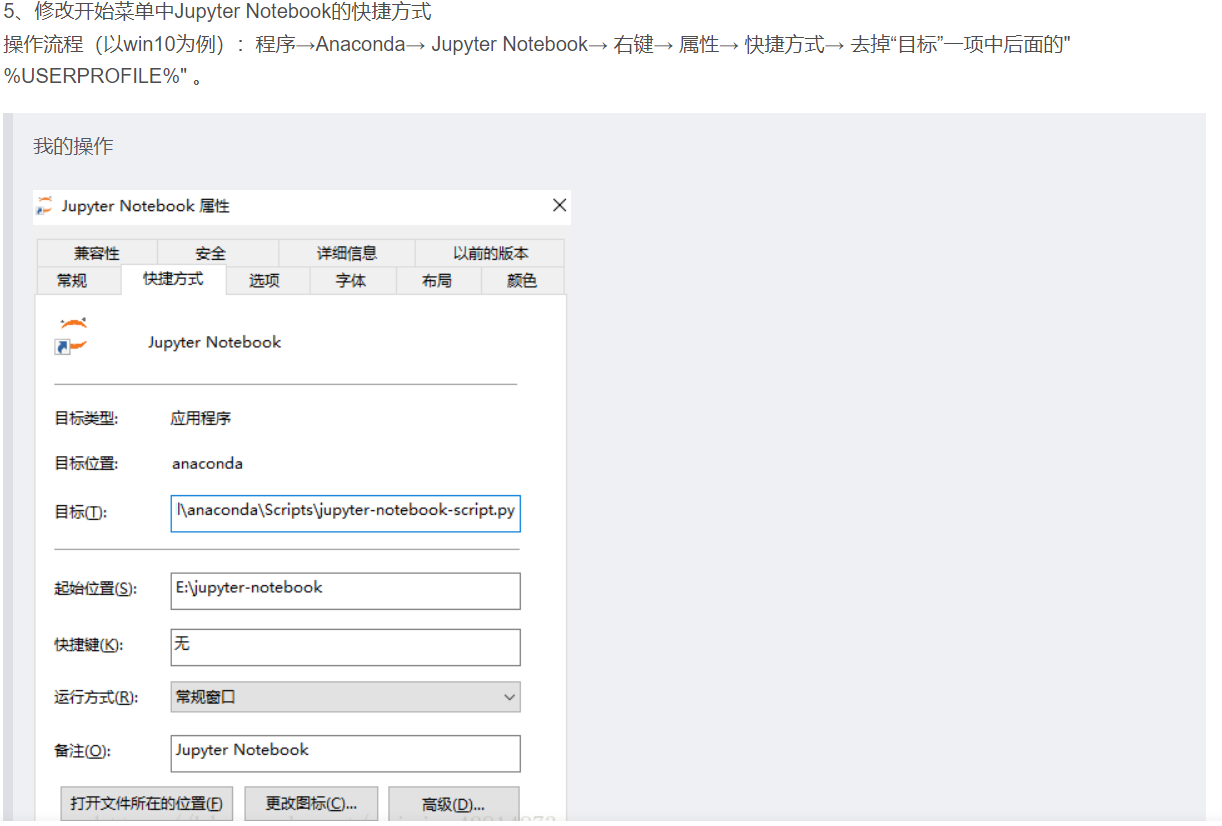Click the 目标(T) path input field
Viewport: 1222px width, 826px height.
pyautogui.click(x=345, y=512)
